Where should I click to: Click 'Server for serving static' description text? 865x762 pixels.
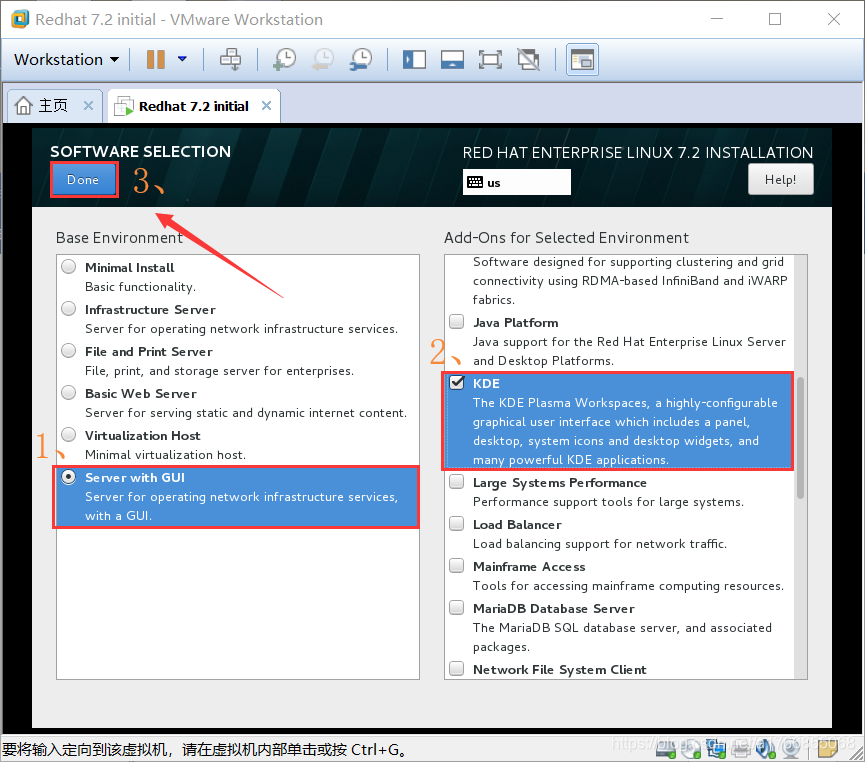pyautogui.click(x=245, y=413)
